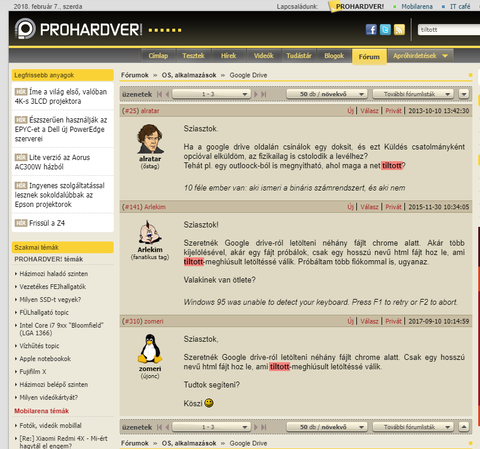Click the up arrow button in bottom toolbar
480x449 pixels.
tap(464, 427)
